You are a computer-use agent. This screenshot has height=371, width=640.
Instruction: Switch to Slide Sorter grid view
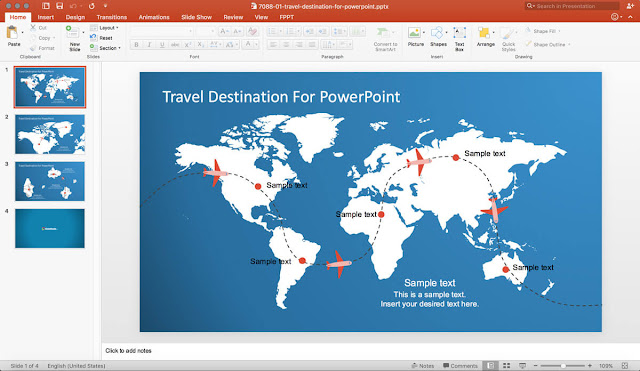(x=507, y=365)
